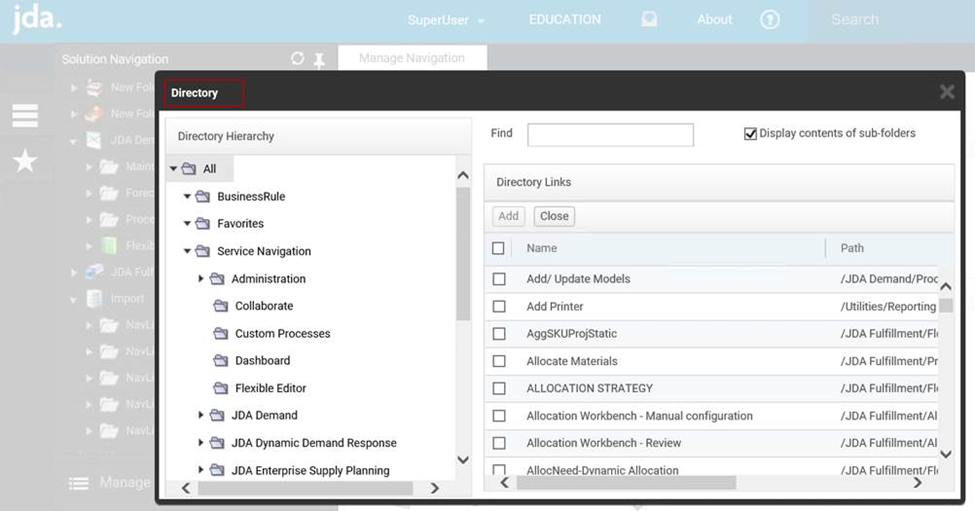The image size is (975, 511).
Task: Click Flexible Editor folder icon
Action: (221, 388)
